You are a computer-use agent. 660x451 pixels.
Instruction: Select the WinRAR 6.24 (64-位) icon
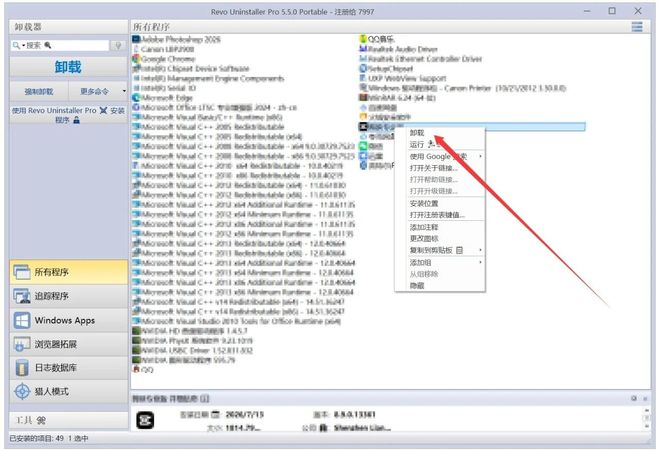[x=363, y=97]
